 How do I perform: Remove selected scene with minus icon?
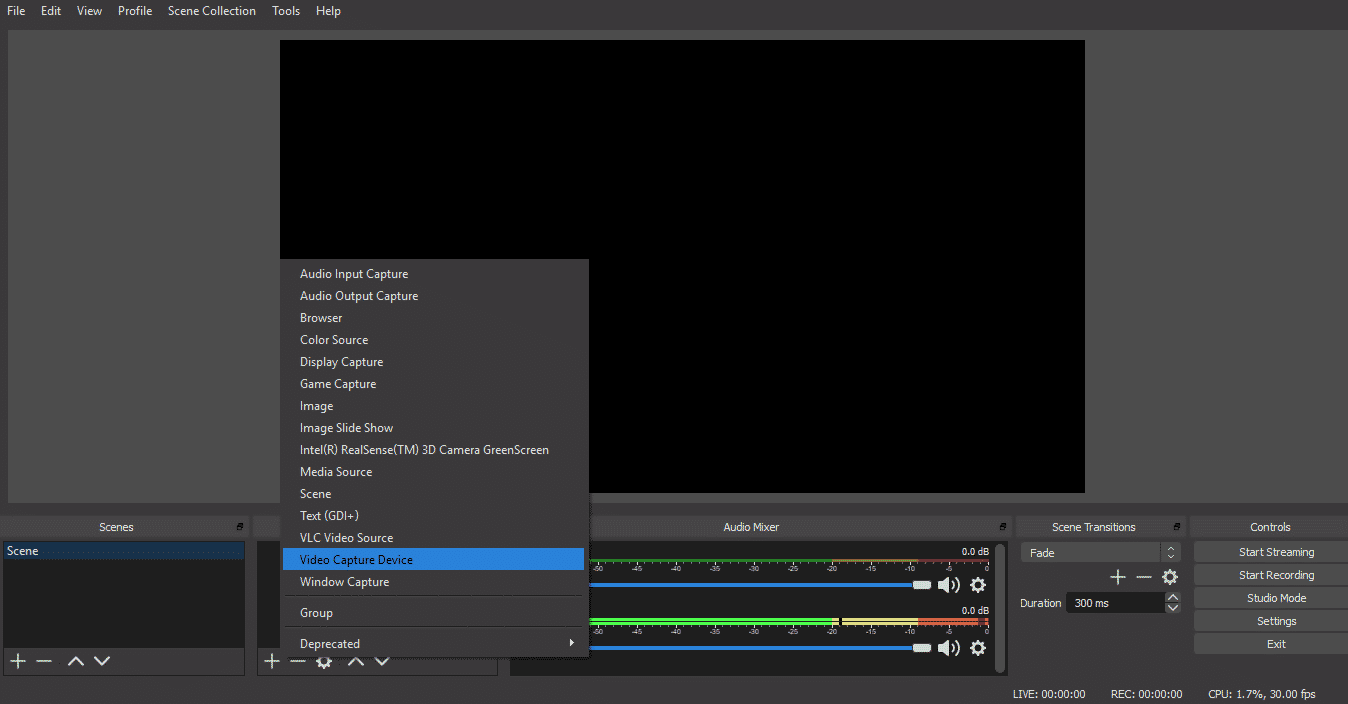coord(44,661)
